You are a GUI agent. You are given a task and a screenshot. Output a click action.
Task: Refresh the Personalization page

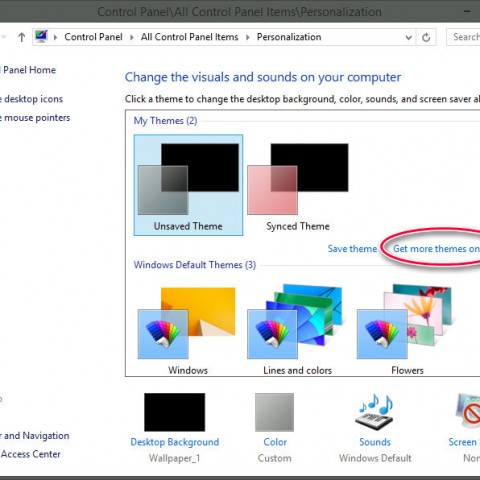[x=426, y=37]
